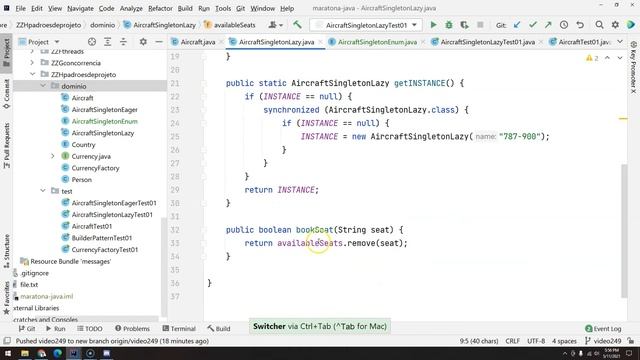Open File Explorer from taskbar
The width and height of the screenshot is (640, 360).
coord(25,353)
